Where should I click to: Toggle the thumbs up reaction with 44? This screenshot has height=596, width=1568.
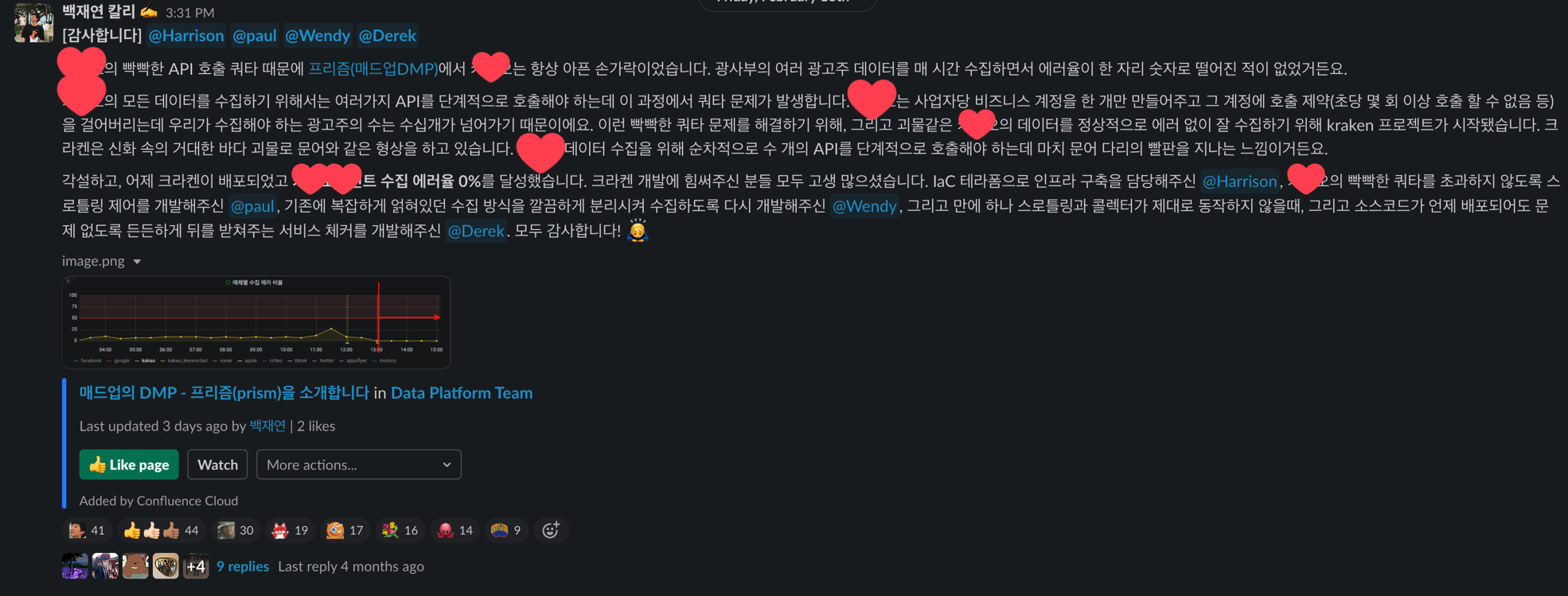[162, 530]
